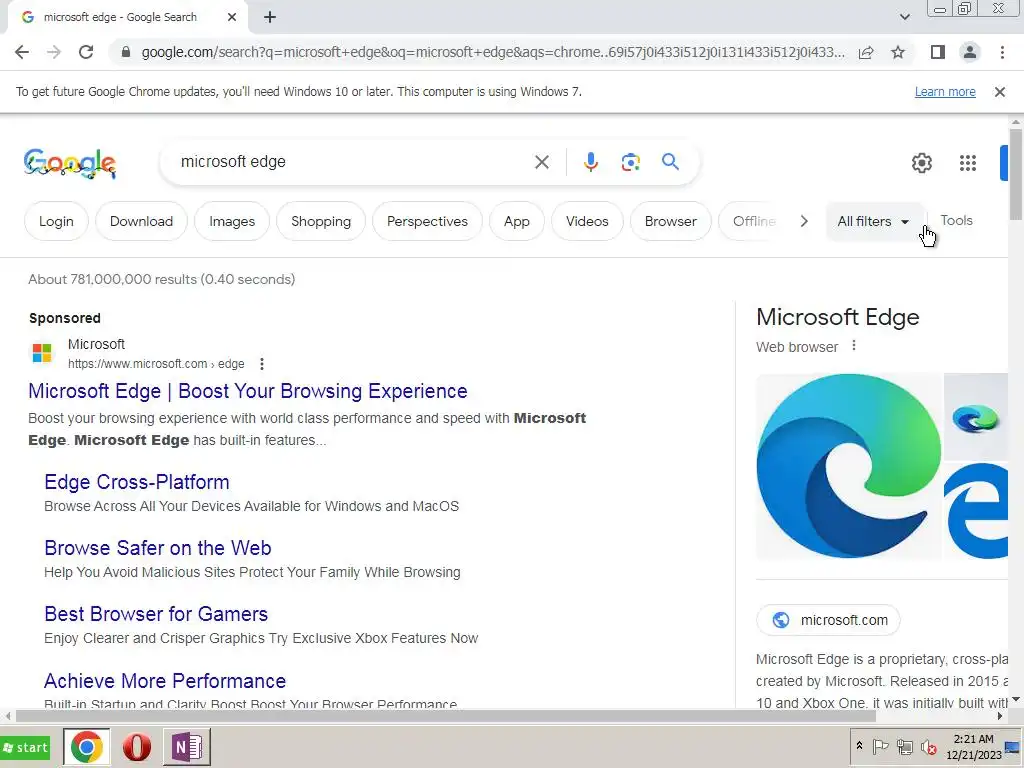The height and width of the screenshot is (768, 1024).
Task: Click the horizontal page scrollbar
Action: [444, 716]
